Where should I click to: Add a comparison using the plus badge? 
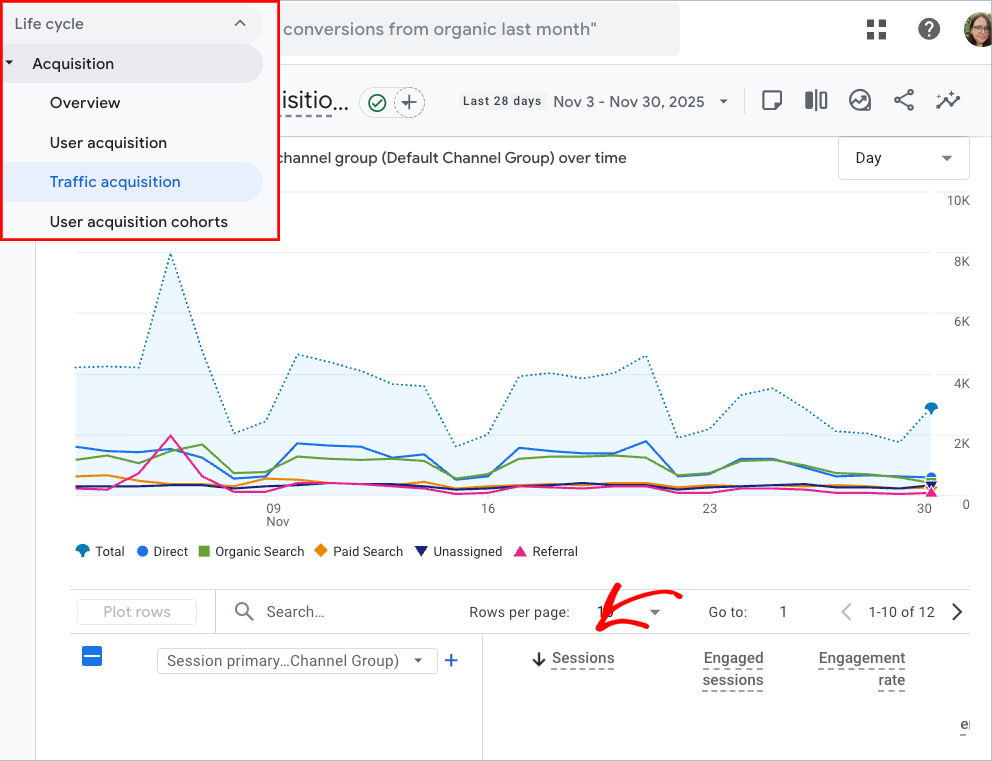coord(410,101)
